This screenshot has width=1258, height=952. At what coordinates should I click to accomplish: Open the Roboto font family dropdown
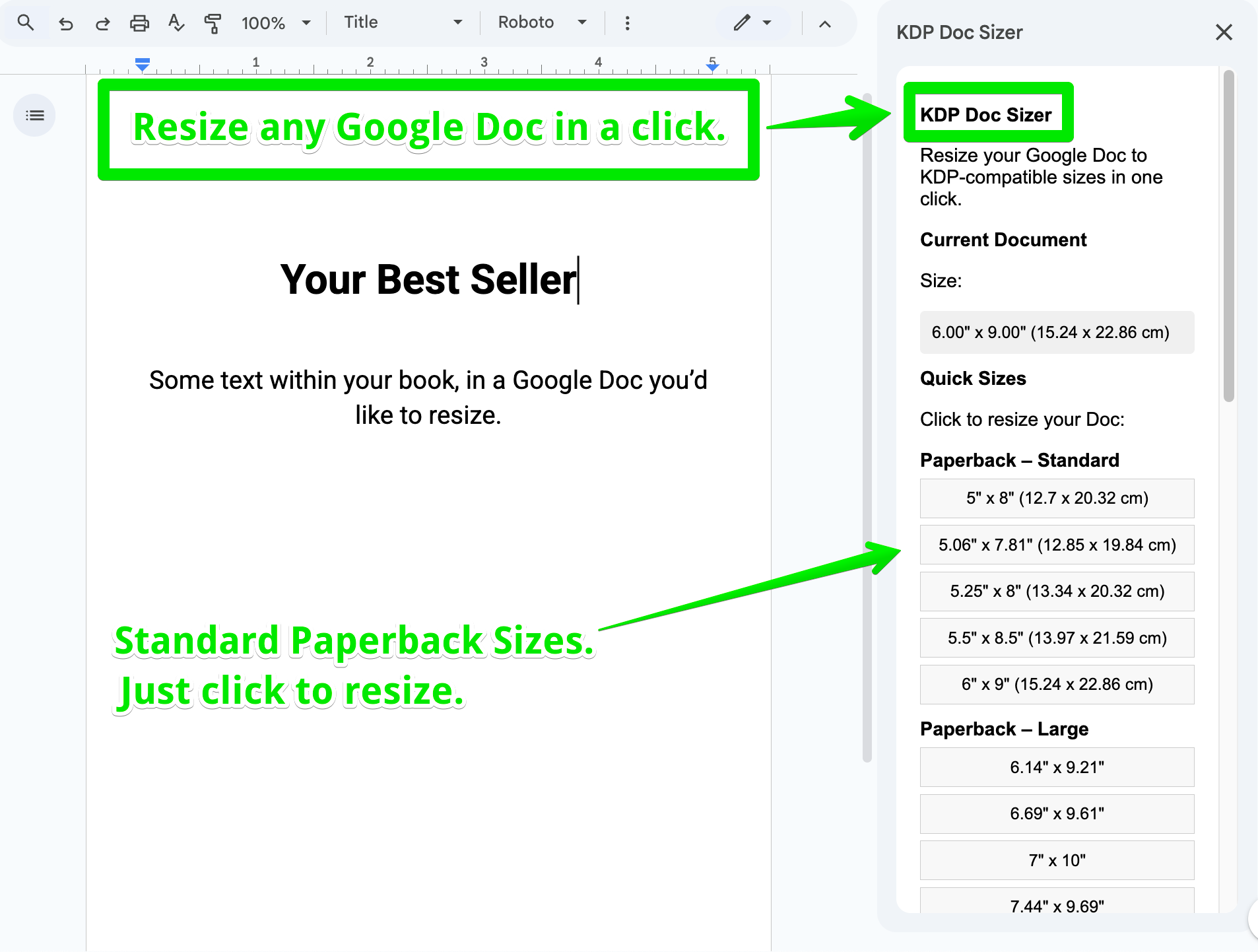point(542,22)
